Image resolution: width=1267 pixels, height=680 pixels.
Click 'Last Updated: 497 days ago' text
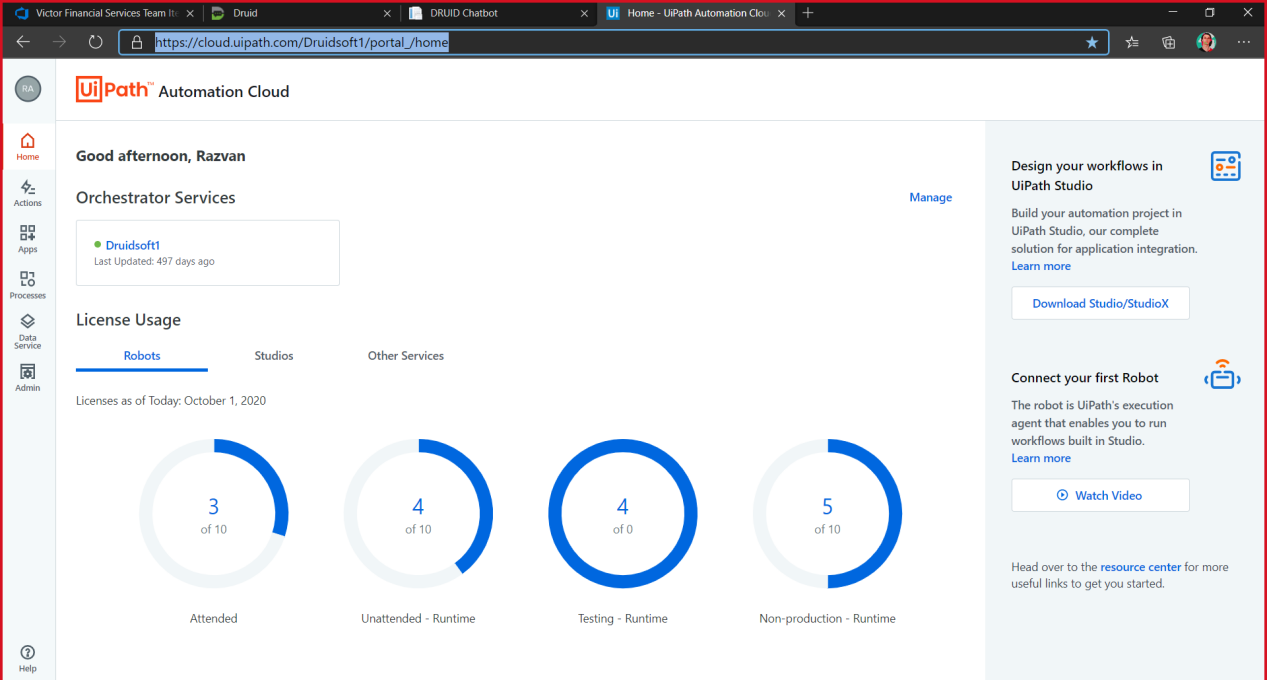click(x=154, y=261)
